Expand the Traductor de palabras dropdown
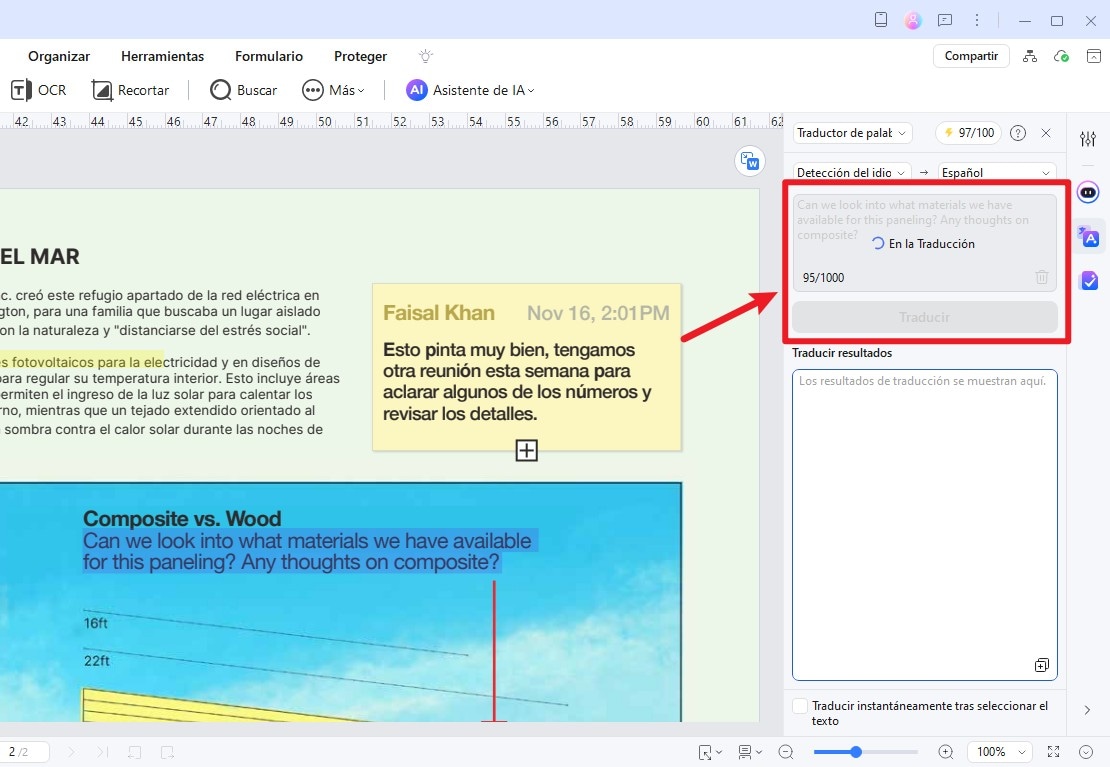The width and height of the screenshot is (1110, 767). click(852, 132)
